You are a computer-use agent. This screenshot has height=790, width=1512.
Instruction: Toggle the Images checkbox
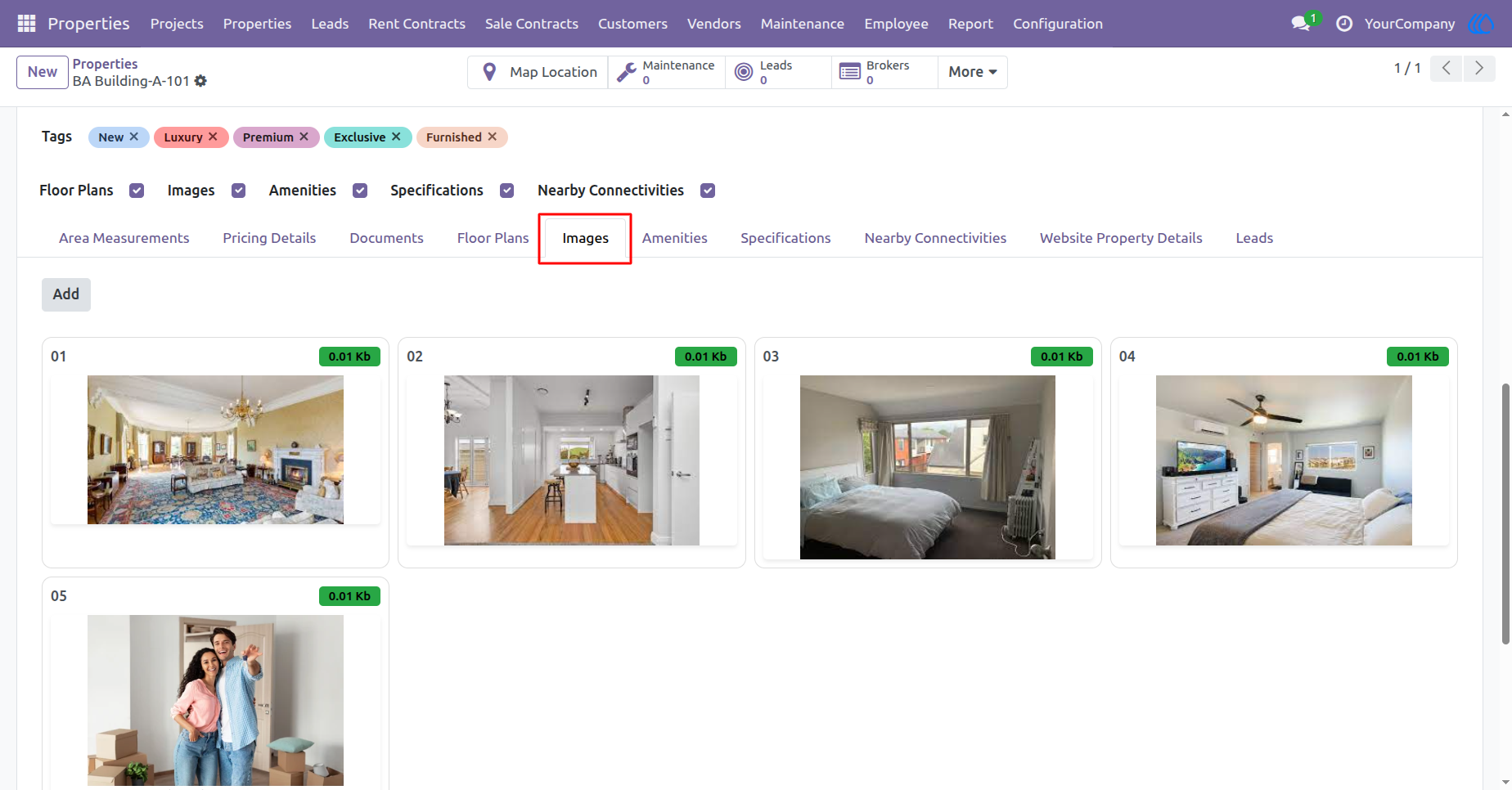[x=238, y=191]
